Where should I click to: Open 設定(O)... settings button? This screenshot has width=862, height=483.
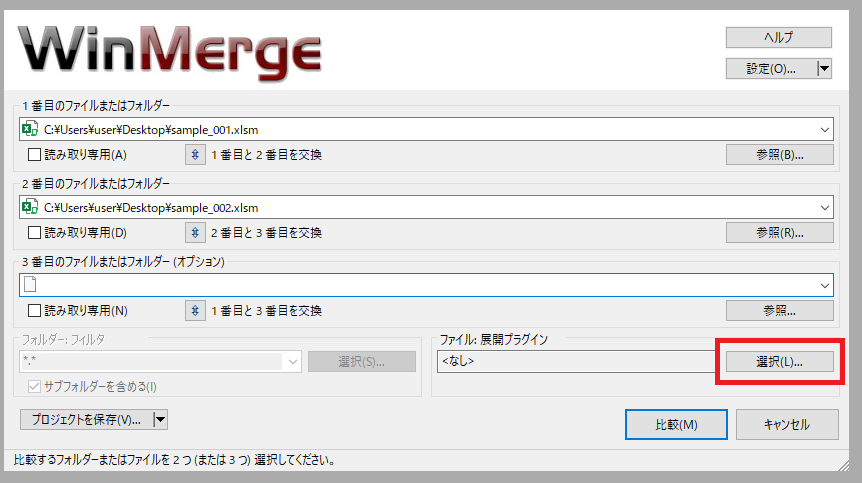[771, 69]
